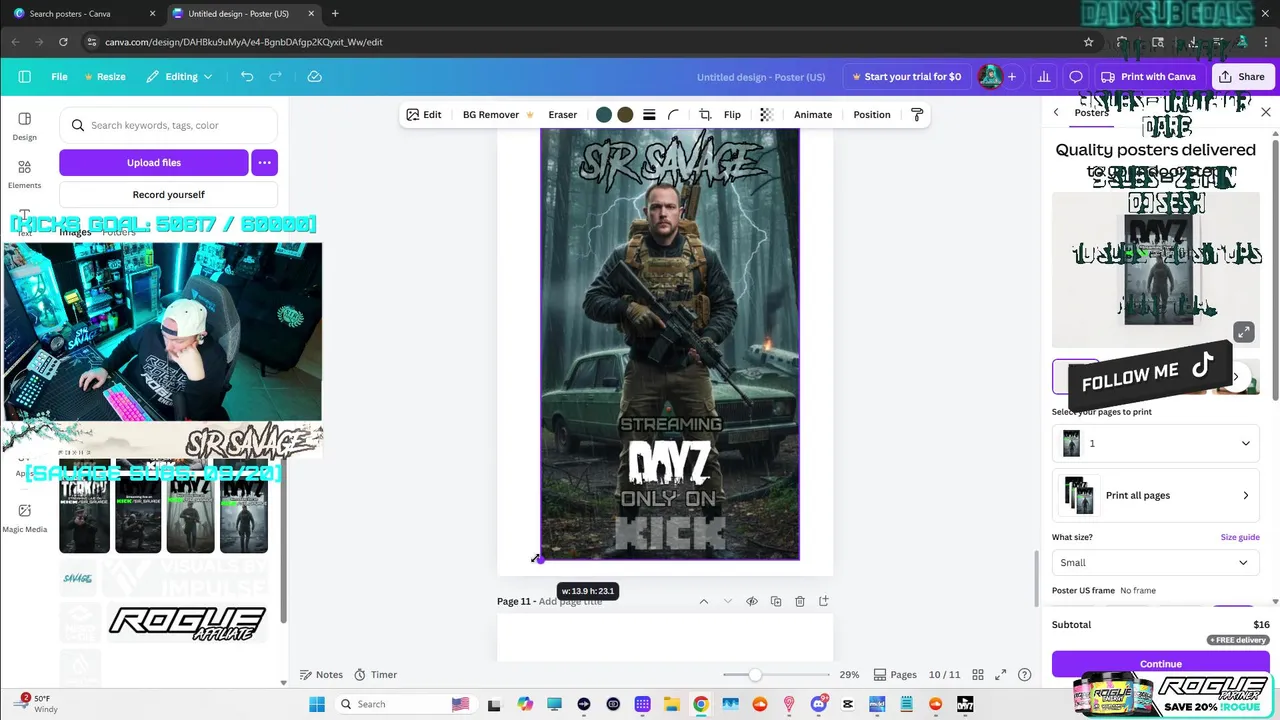
Task: Open the Editing mode dropdown
Action: point(180,76)
